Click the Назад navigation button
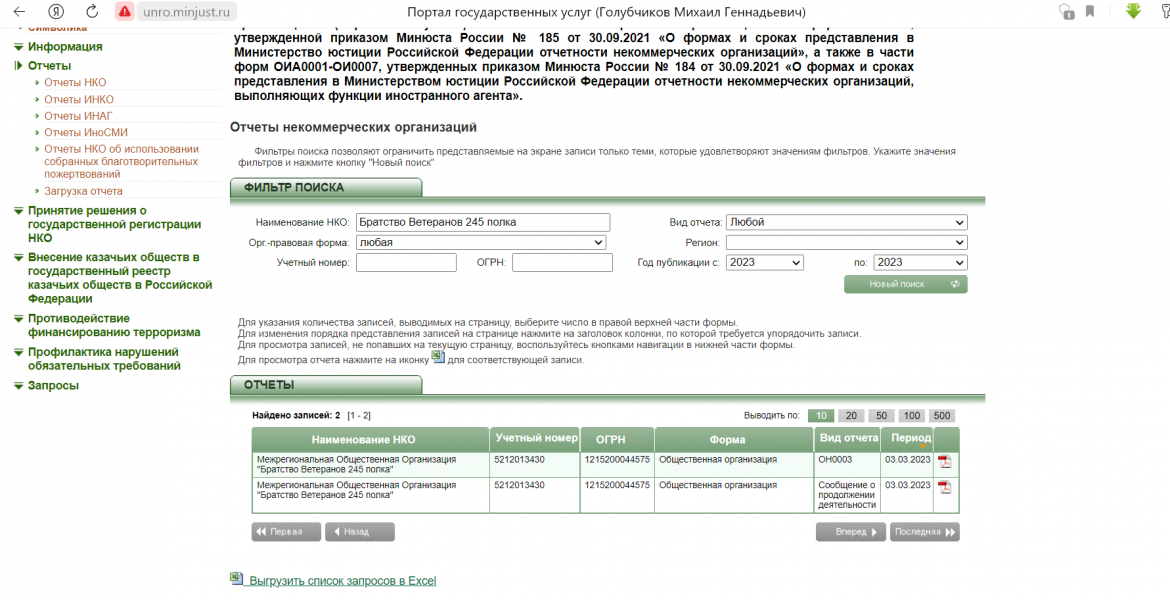This screenshot has width=1170, height=600. click(x=360, y=532)
